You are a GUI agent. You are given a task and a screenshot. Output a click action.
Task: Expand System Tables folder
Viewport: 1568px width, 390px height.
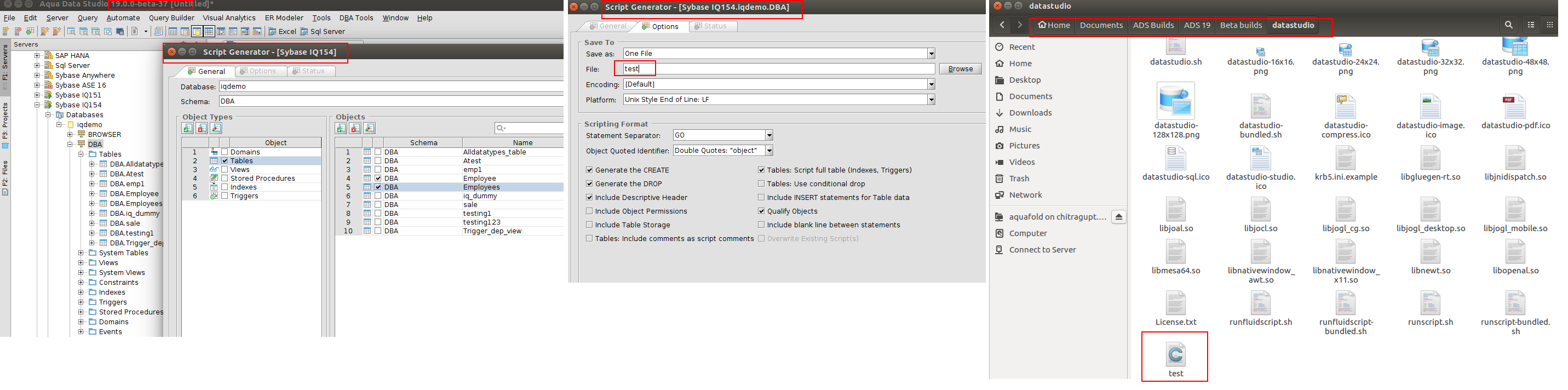click(x=81, y=253)
